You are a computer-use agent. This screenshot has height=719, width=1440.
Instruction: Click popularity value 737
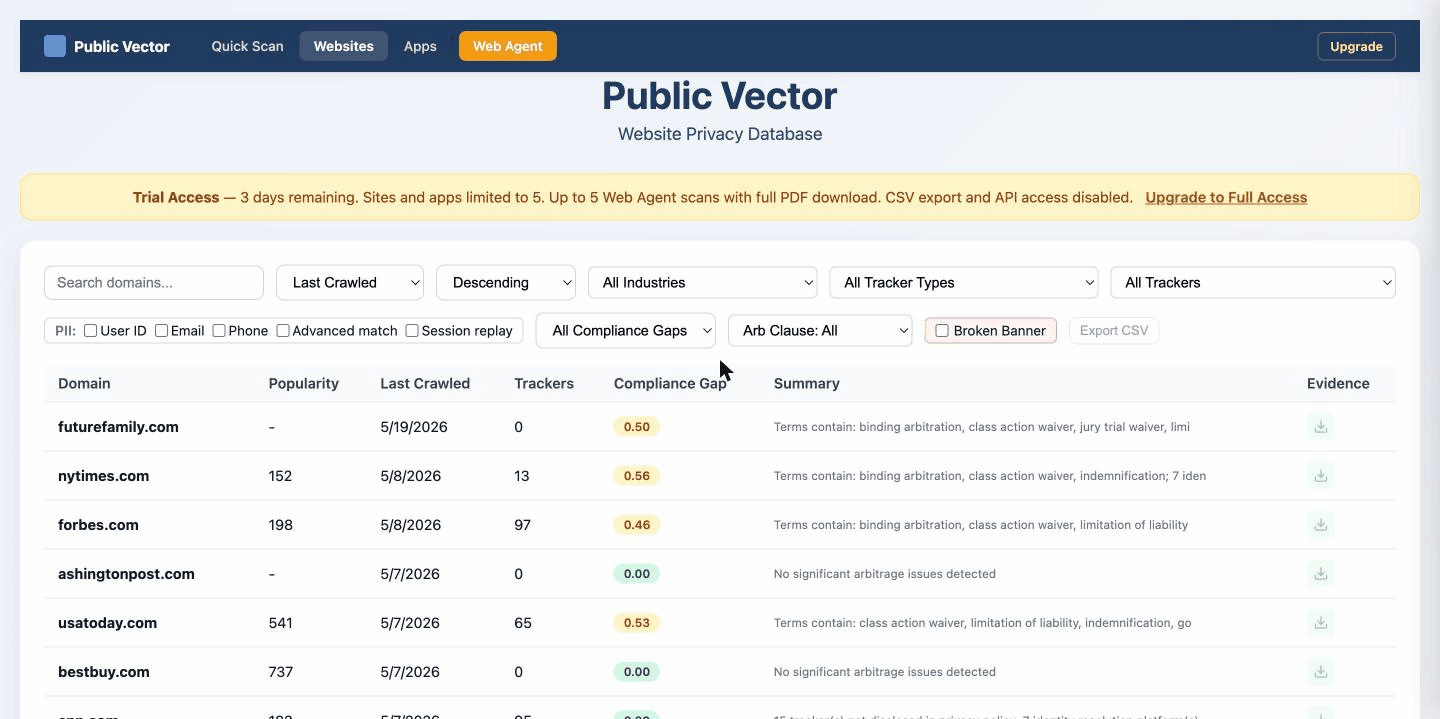coord(281,672)
